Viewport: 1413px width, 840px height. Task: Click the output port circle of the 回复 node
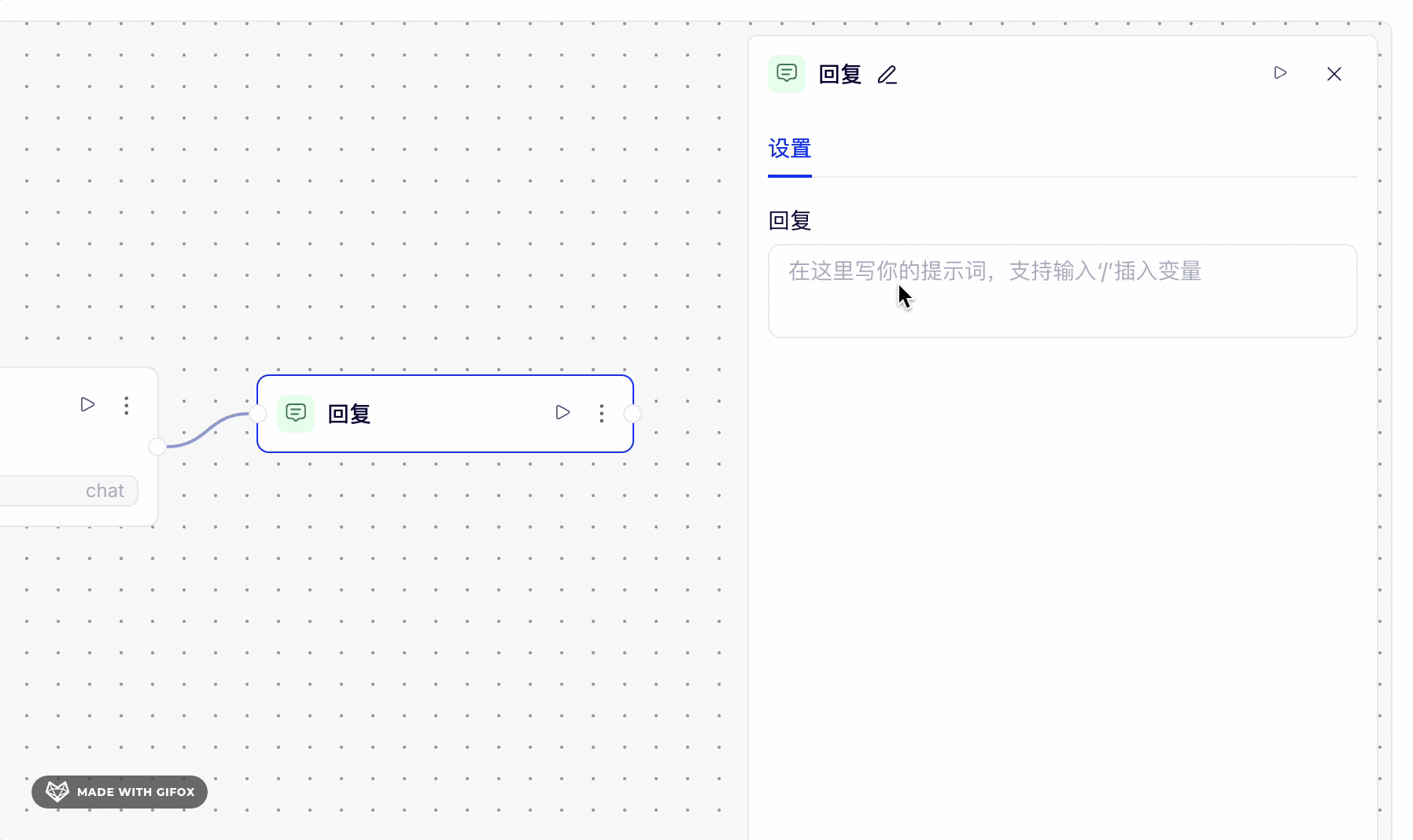tap(634, 413)
